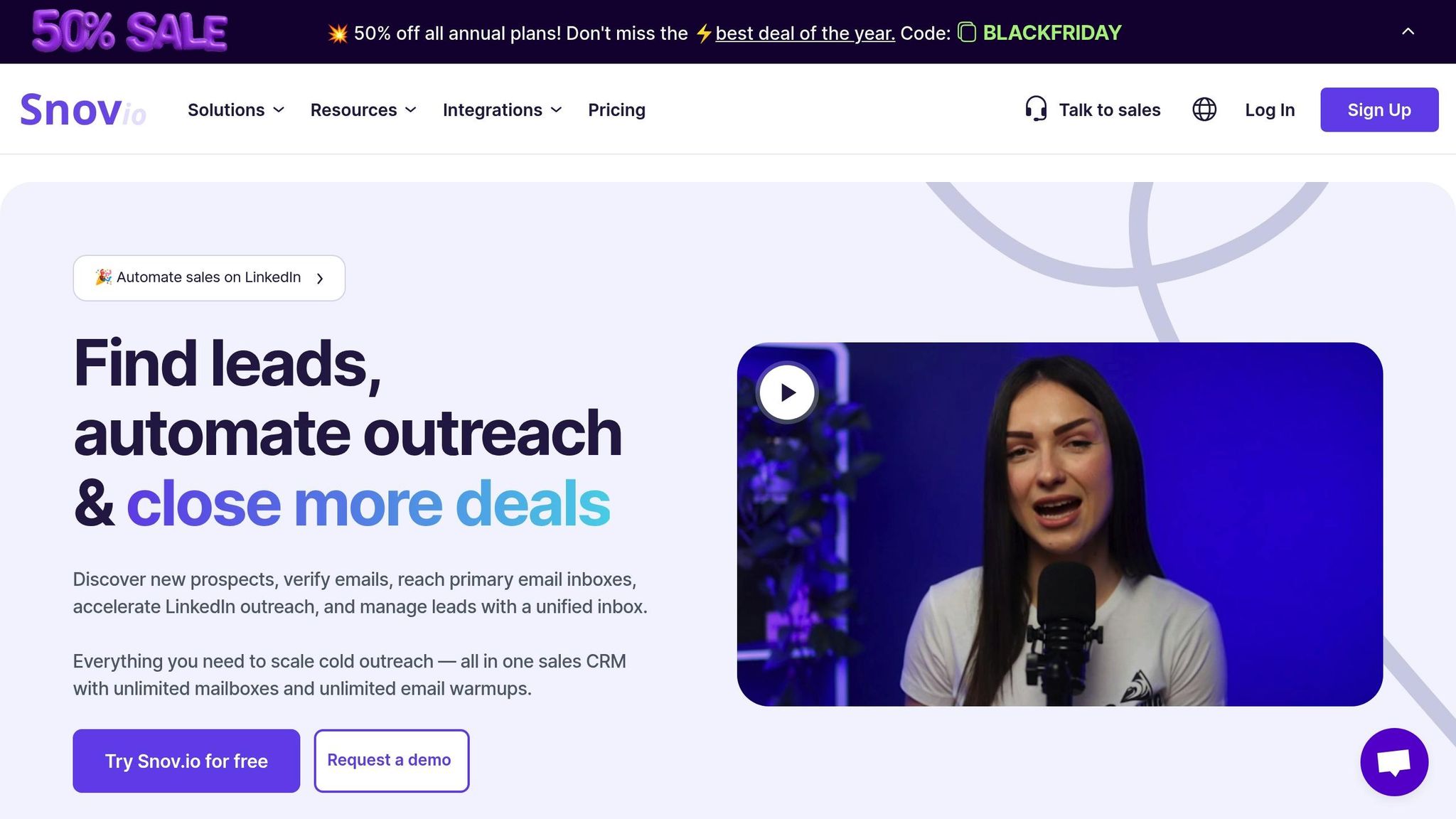Viewport: 1456px width, 819px height.
Task: Expand the Integrations dropdown menu
Action: coord(503,110)
